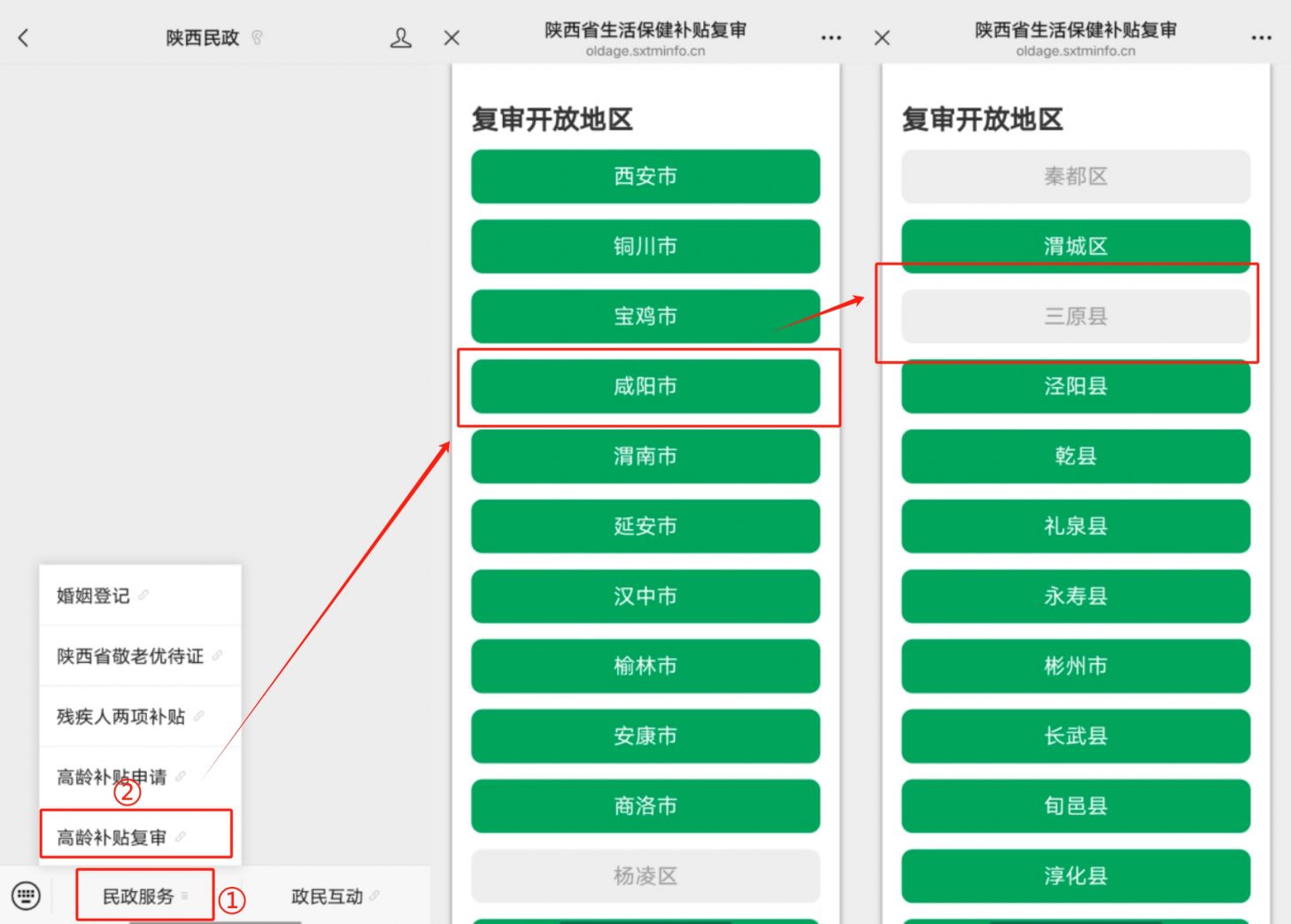Select 婚姻登记 from the popup menu
Screen dimensions: 1291x924
[x=140, y=595]
